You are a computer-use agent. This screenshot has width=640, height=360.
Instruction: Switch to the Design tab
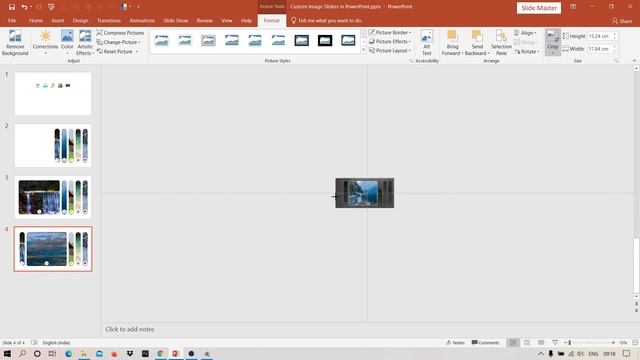coord(80,20)
